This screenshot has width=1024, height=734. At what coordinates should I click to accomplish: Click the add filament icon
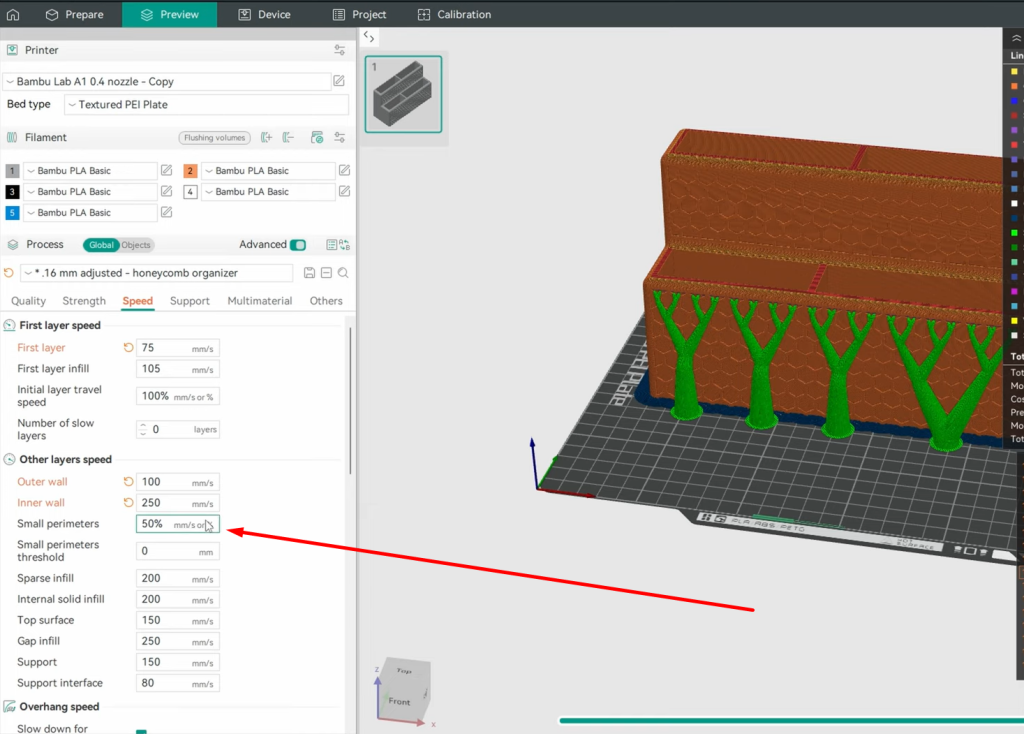[266, 138]
